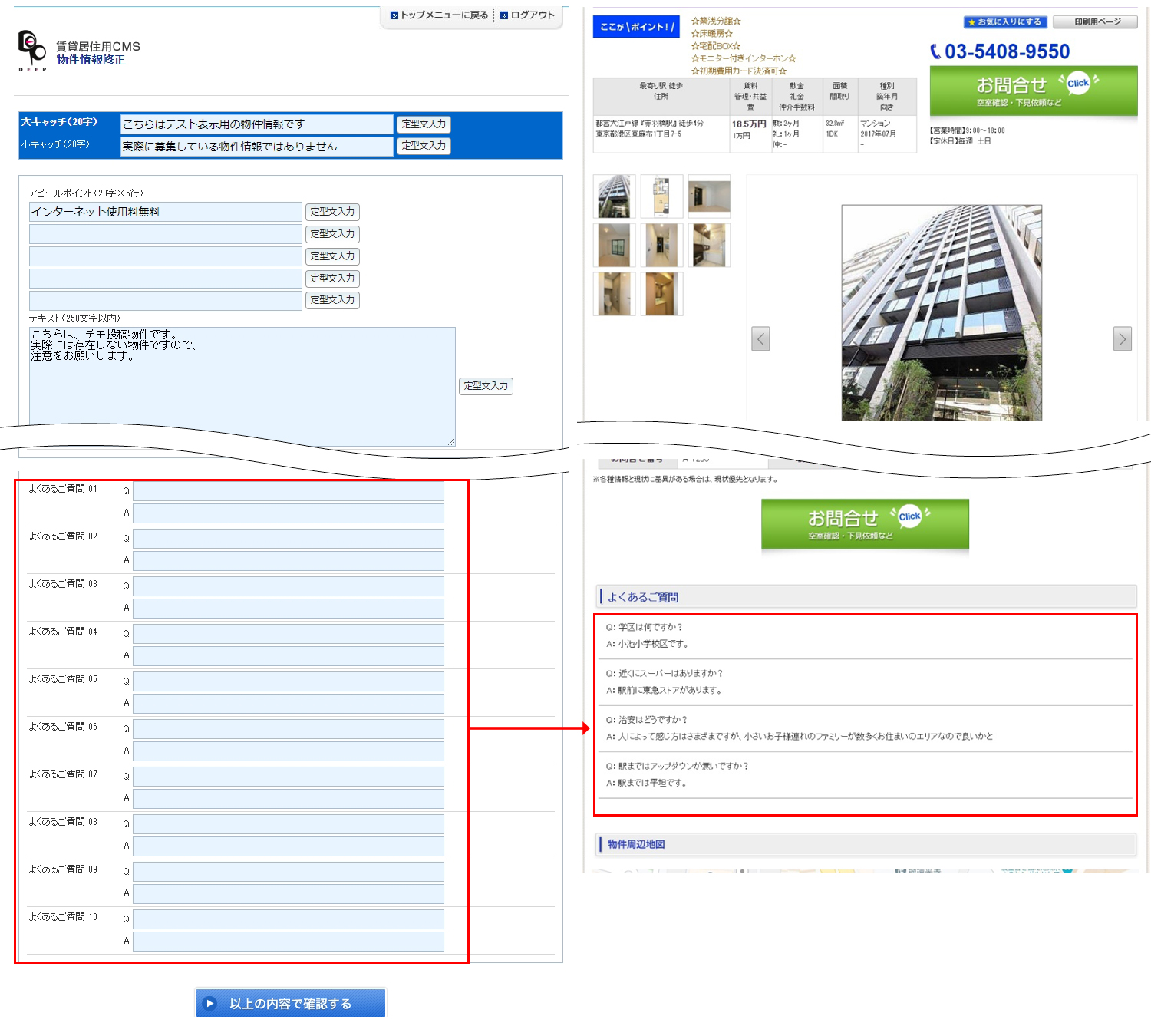
Task: Click 定型文入力 beside the large text area
Action: [x=486, y=386]
